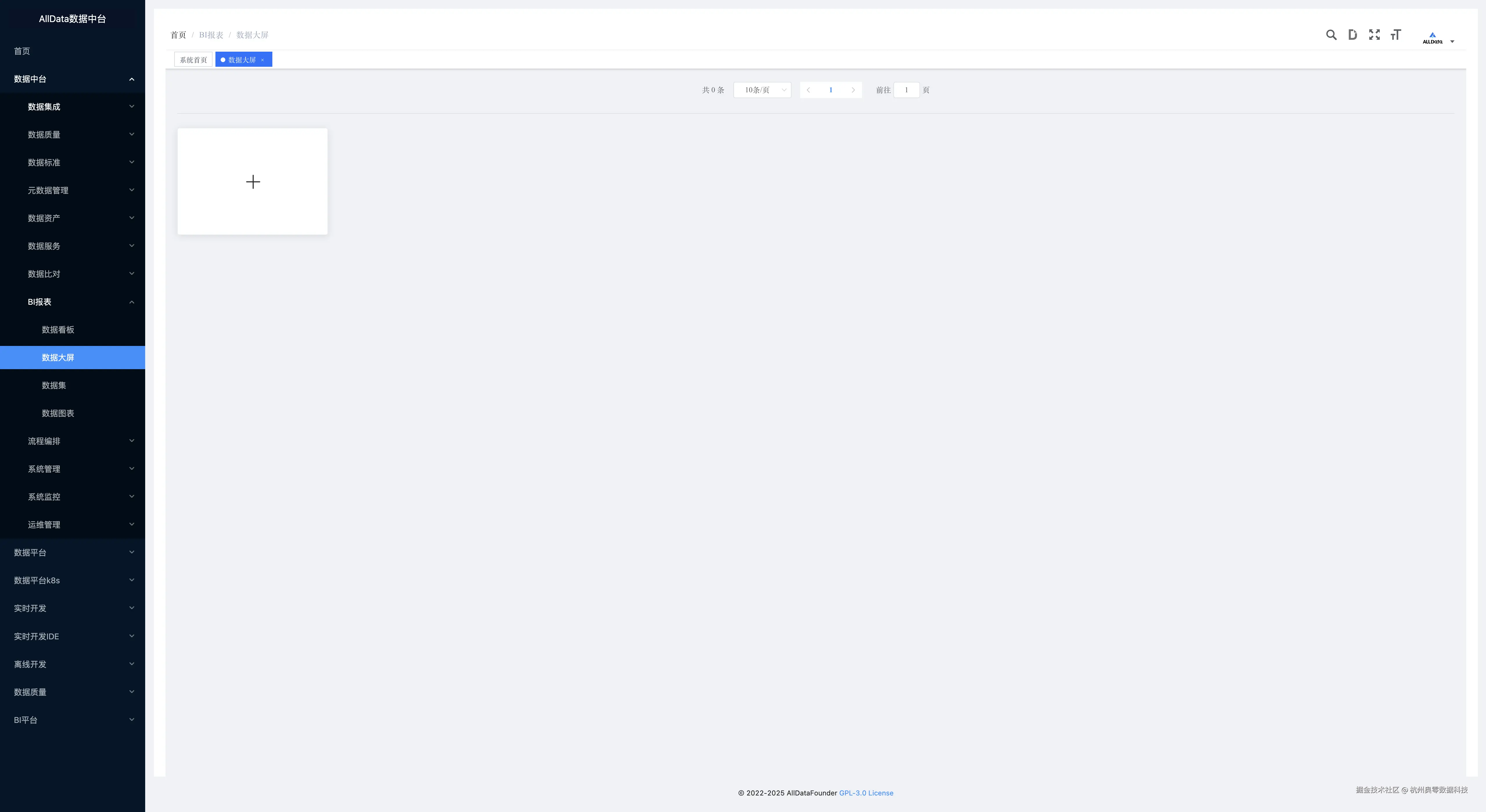This screenshot has width=1486, height=812.
Task: Select page 1 in pagination
Action: [x=831, y=90]
